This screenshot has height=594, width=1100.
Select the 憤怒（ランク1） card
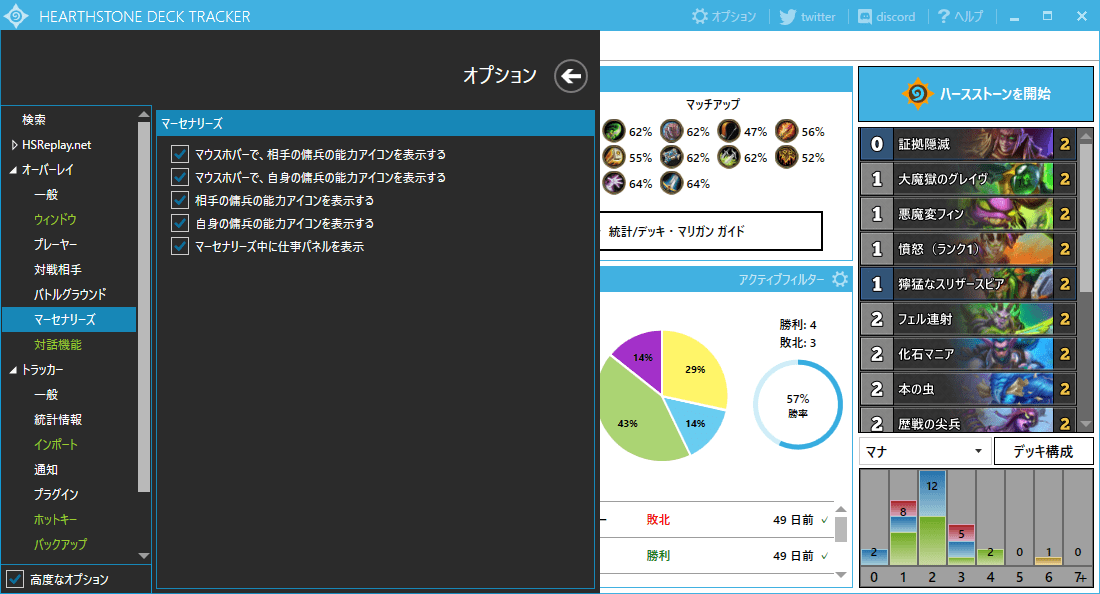[968, 249]
